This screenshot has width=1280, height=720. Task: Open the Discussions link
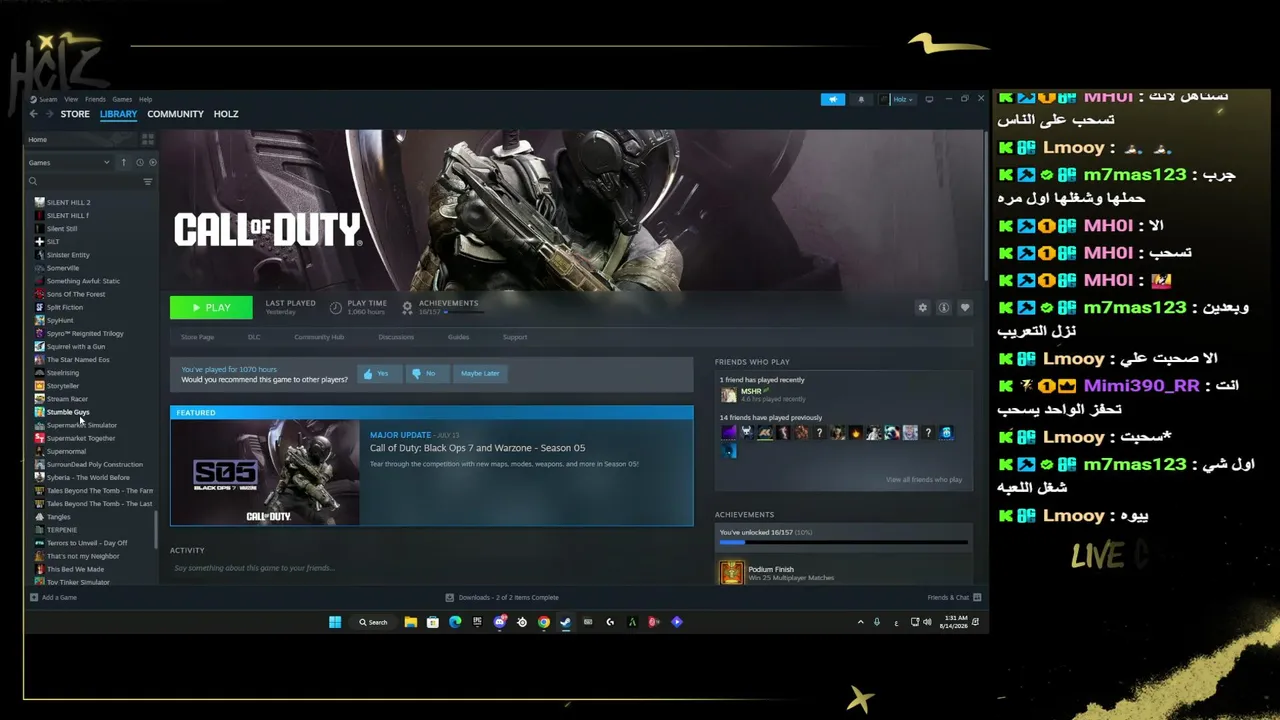[x=396, y=337]
